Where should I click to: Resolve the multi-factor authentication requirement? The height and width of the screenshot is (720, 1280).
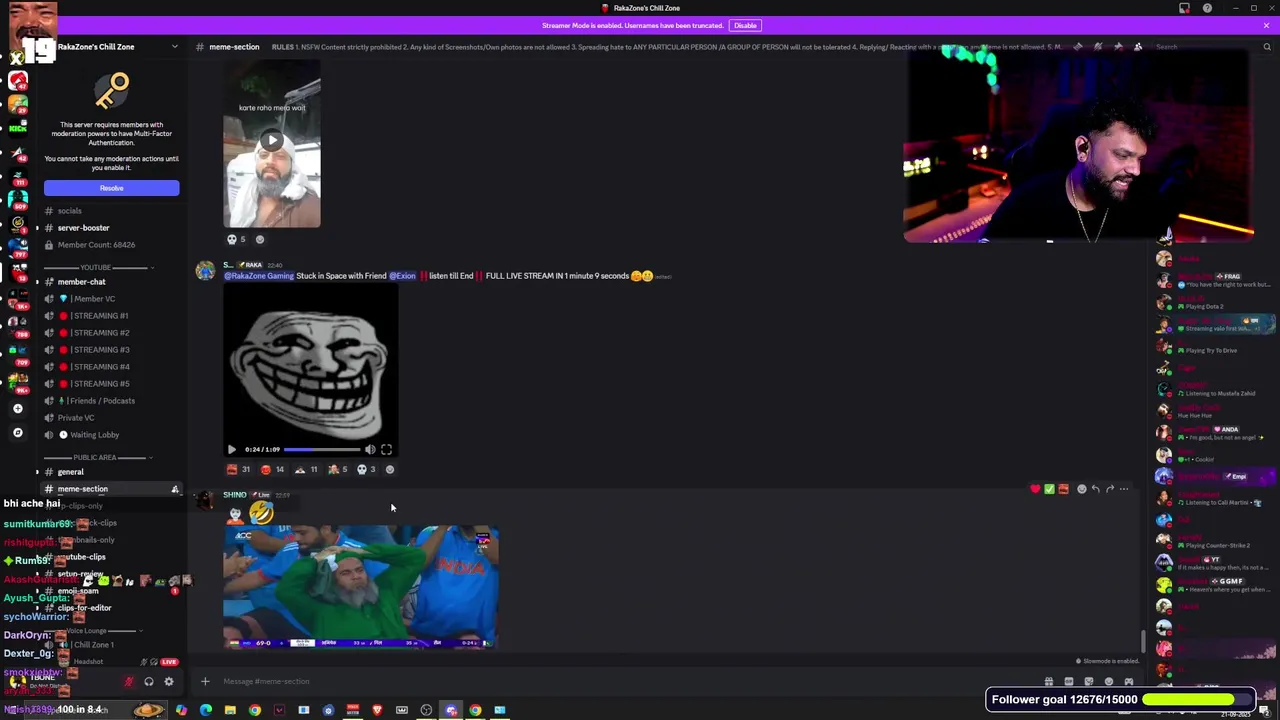[x=111, y=188]
